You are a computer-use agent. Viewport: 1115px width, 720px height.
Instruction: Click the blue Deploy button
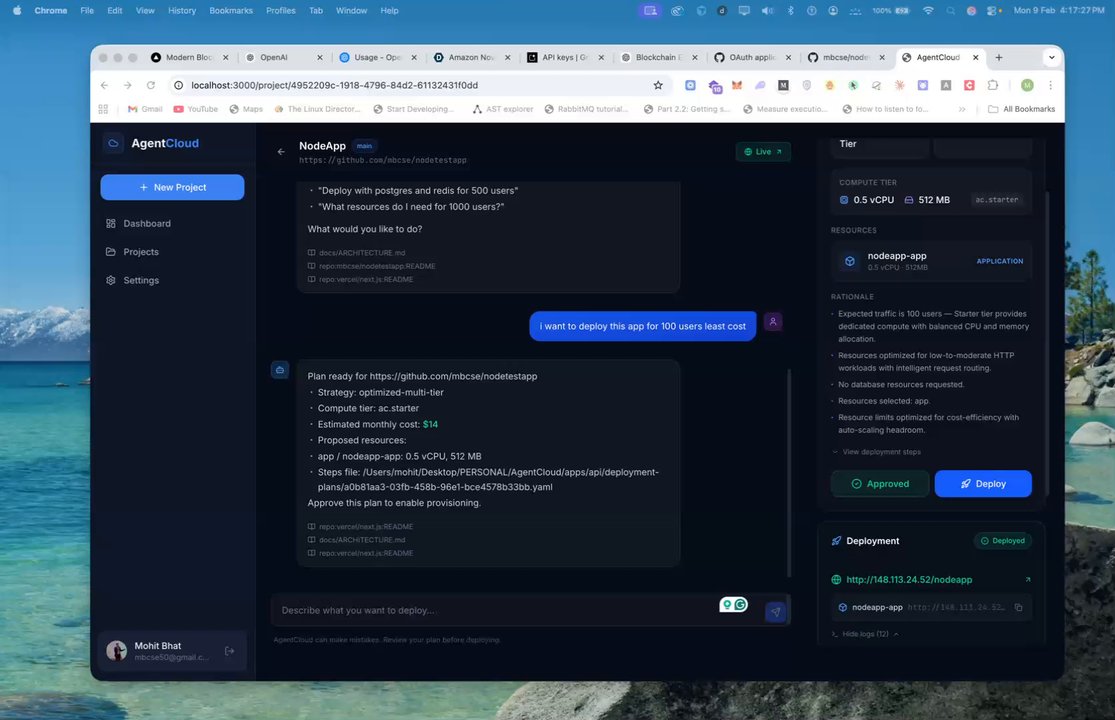tap(983, 483)
